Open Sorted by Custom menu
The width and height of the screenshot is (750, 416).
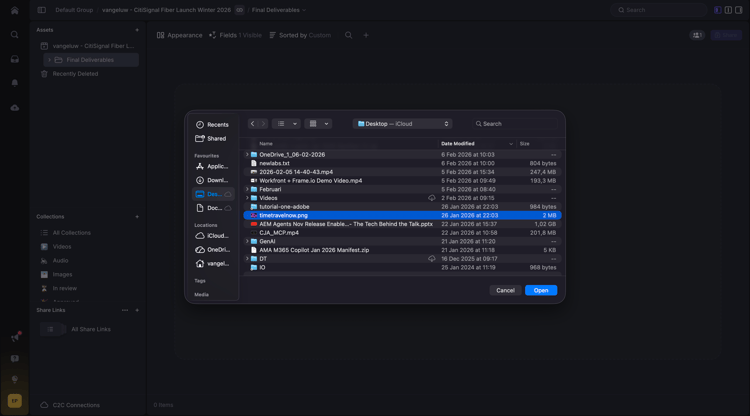300,35
